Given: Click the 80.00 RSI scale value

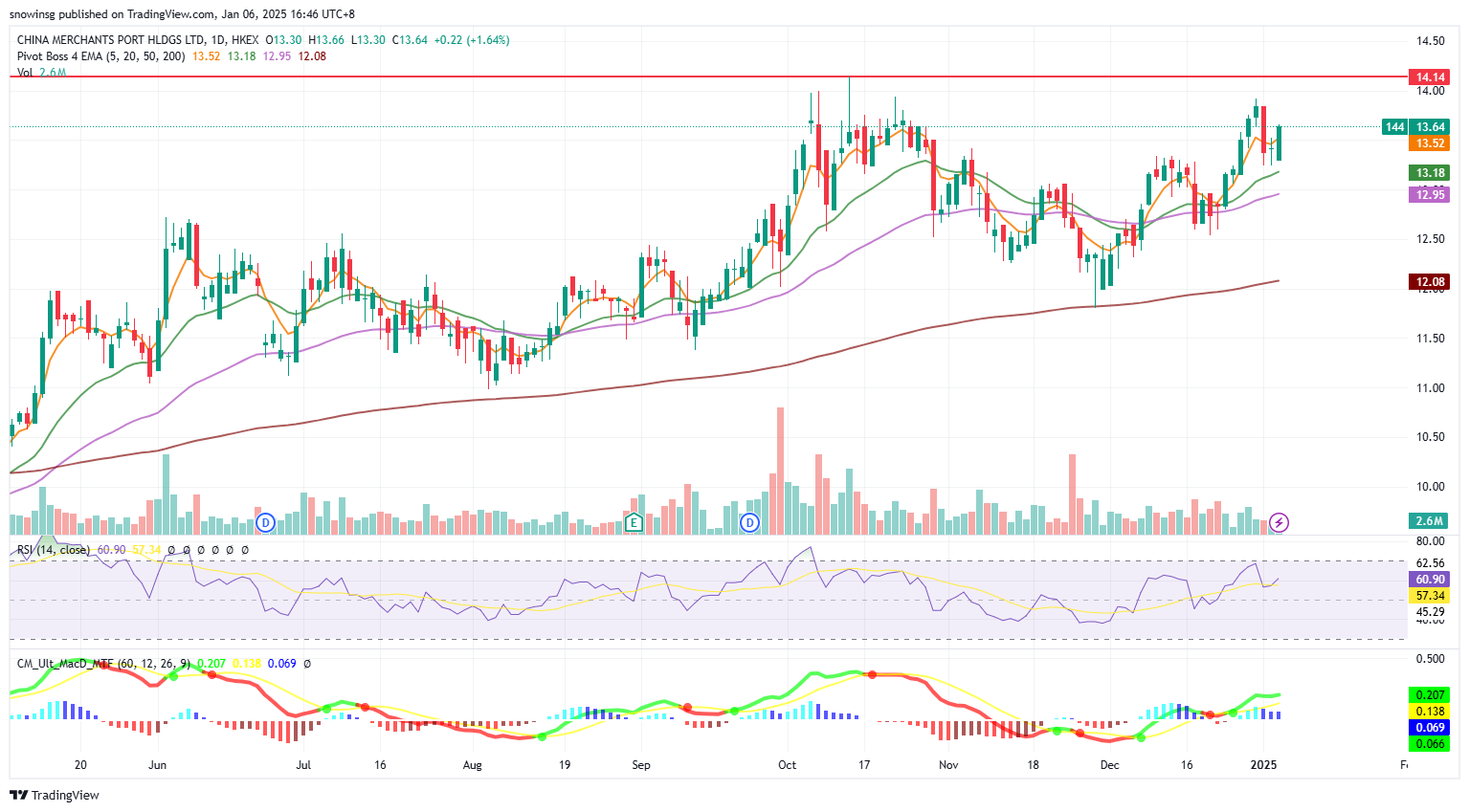Looking at the screenshot, I should 1431,541.
